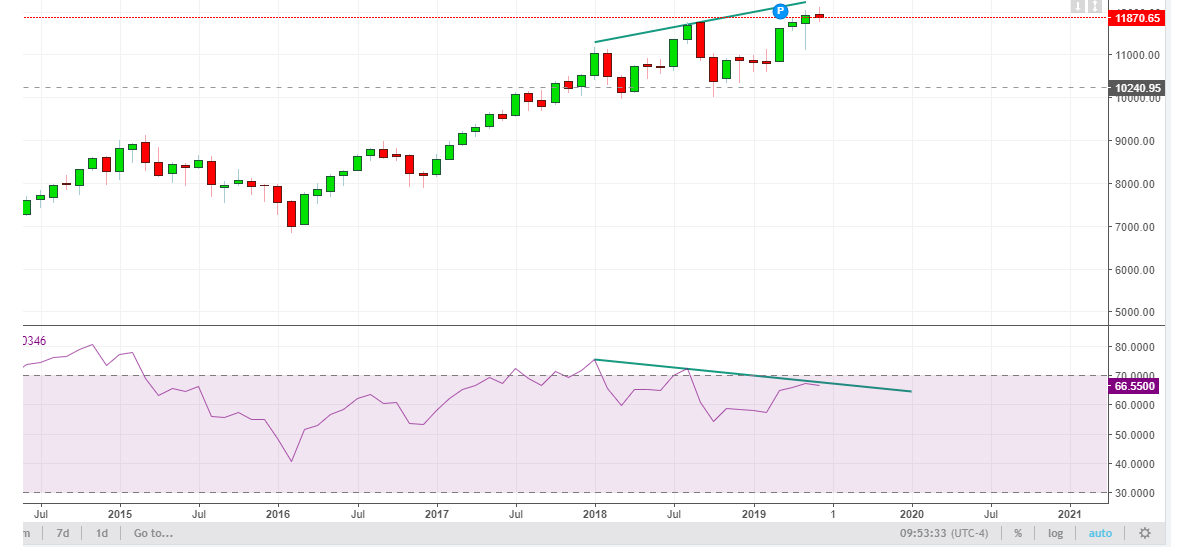Click the 2019 label on time axis

click(753, 513)
